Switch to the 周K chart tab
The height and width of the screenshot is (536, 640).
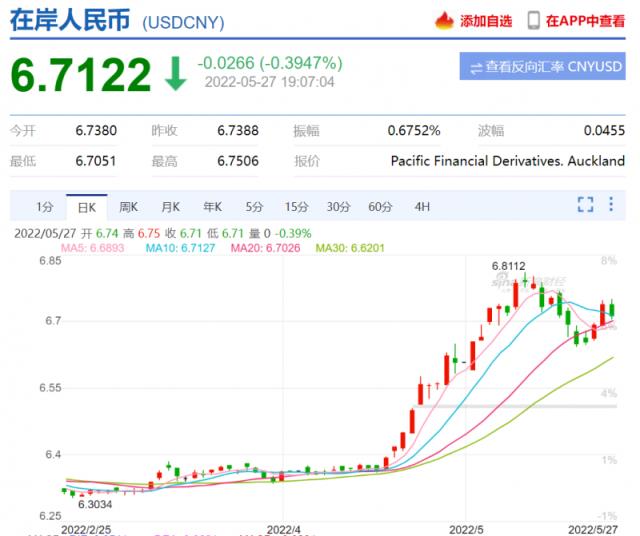tap(128, 207)
